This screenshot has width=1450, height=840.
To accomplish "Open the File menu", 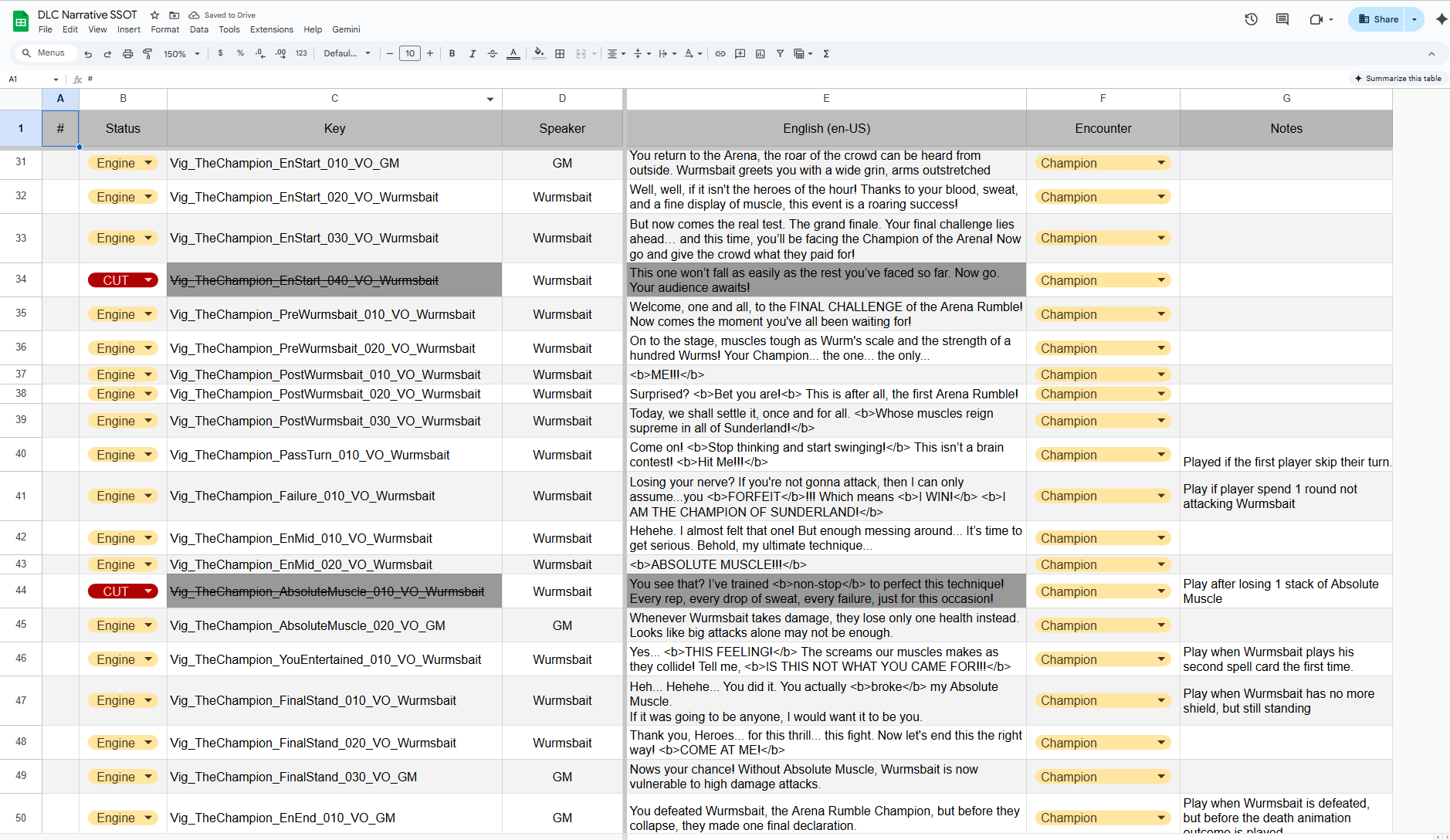I will click(x=46, y=29).
